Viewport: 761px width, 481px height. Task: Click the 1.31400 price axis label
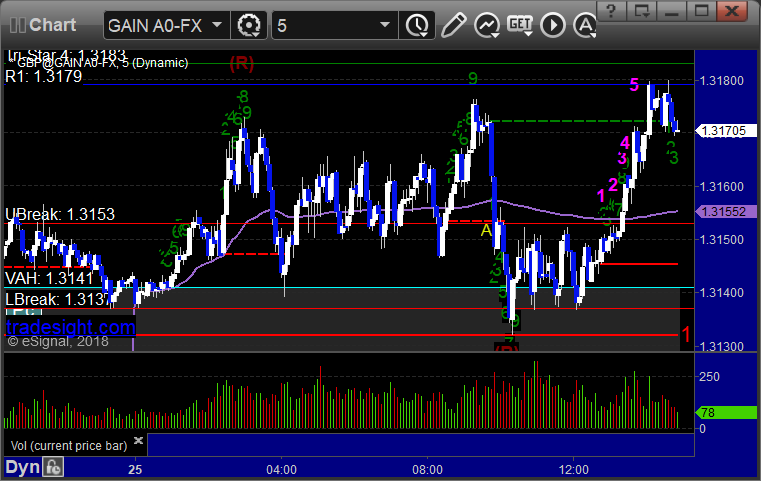pos(722,292)
